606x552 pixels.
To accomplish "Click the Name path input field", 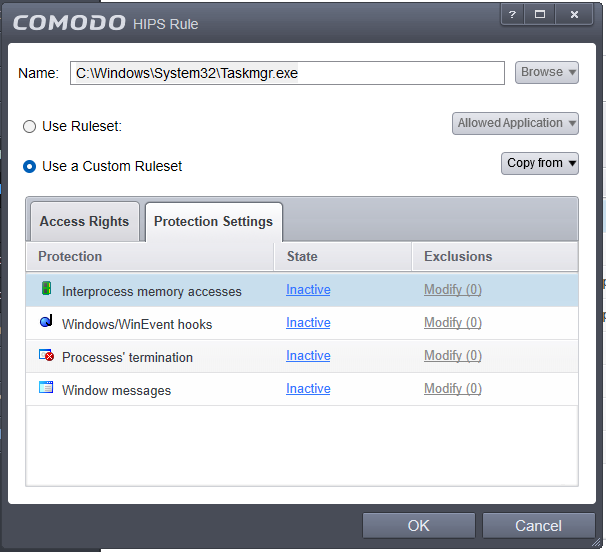I will tap(287, 73).
